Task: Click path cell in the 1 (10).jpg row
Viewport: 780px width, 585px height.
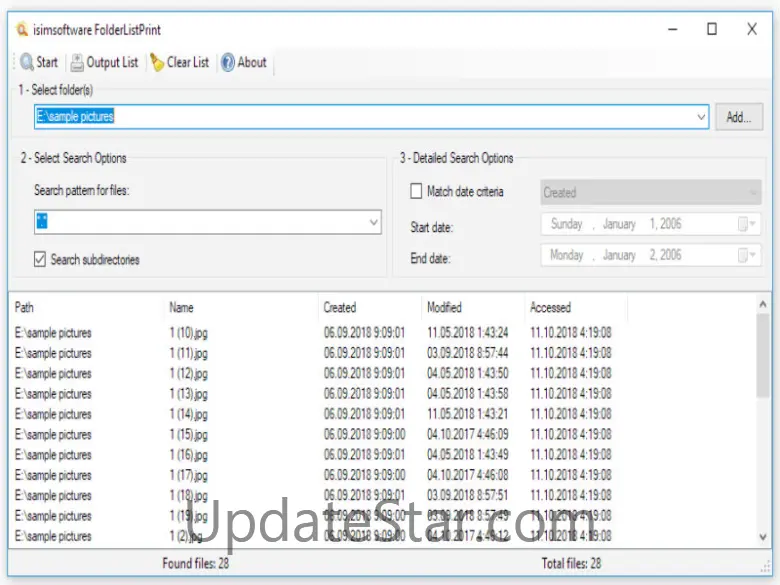Action: coord(53,333)
